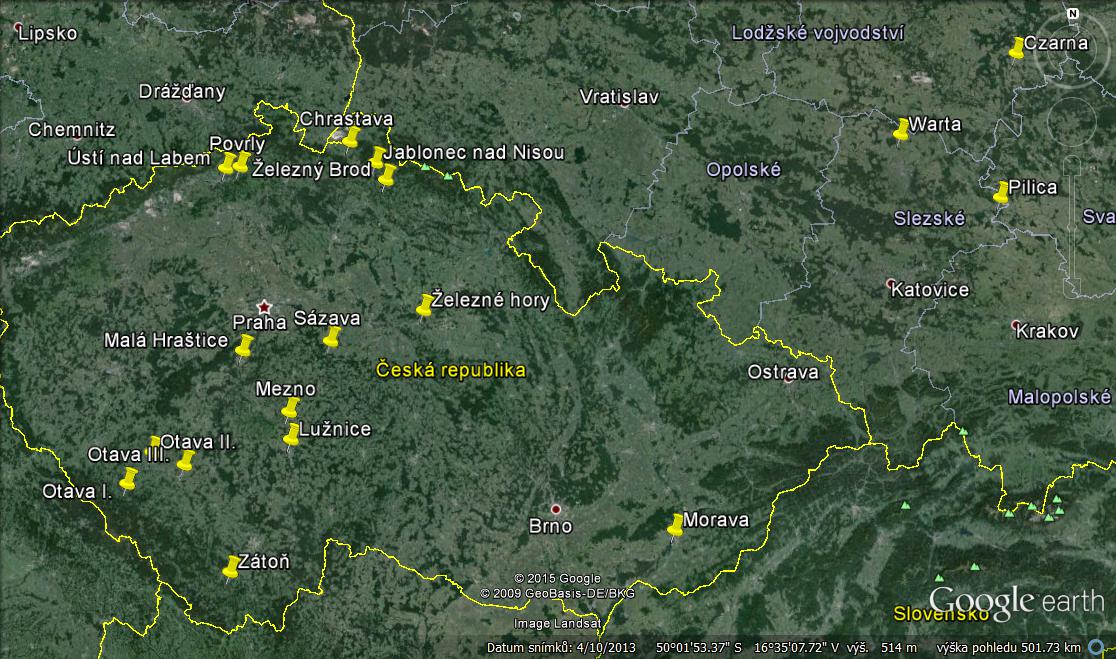Select the Praha capital star marker

(x=264, y=305)
